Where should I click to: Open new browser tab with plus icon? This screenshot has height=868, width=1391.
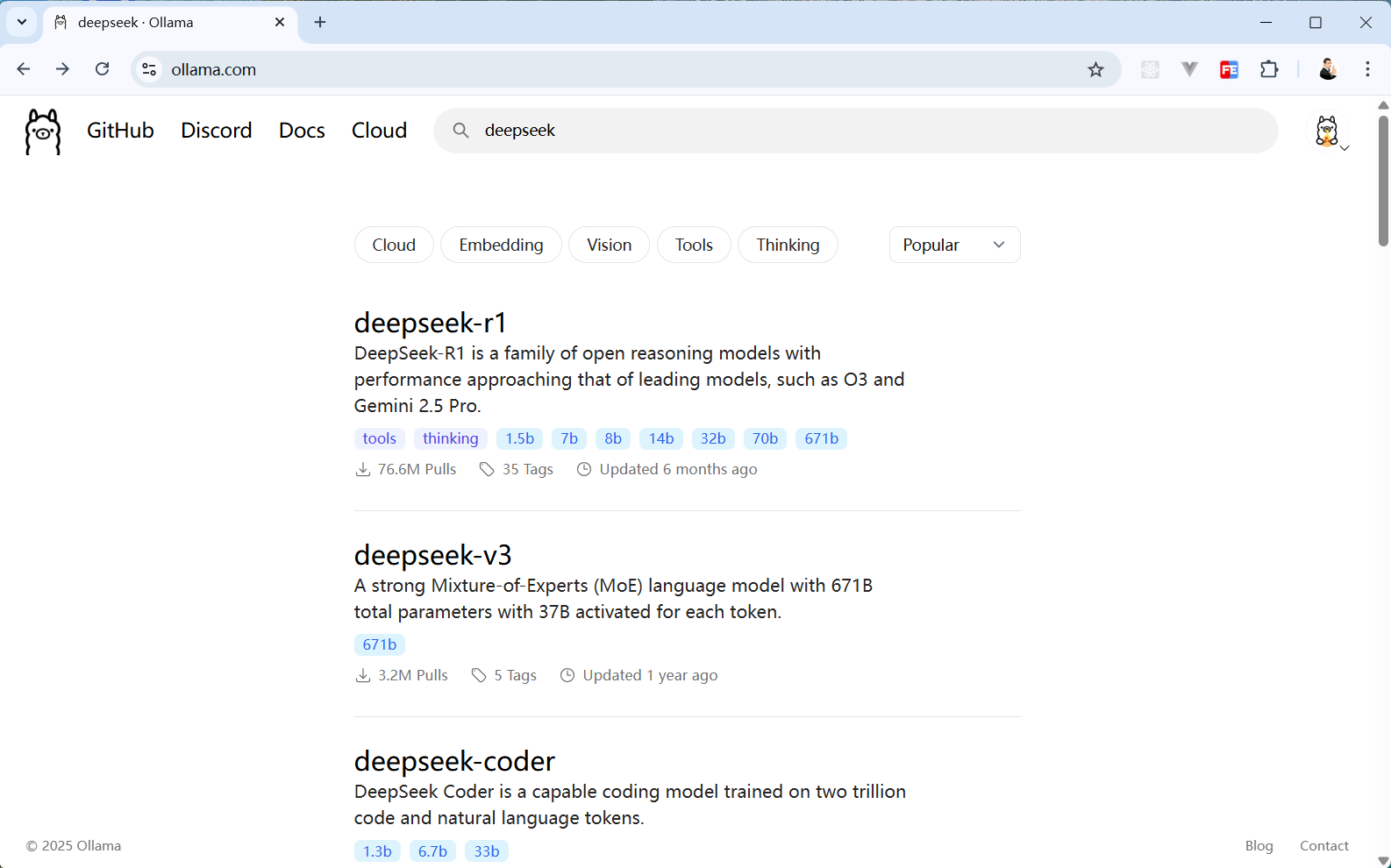(320, 23)
